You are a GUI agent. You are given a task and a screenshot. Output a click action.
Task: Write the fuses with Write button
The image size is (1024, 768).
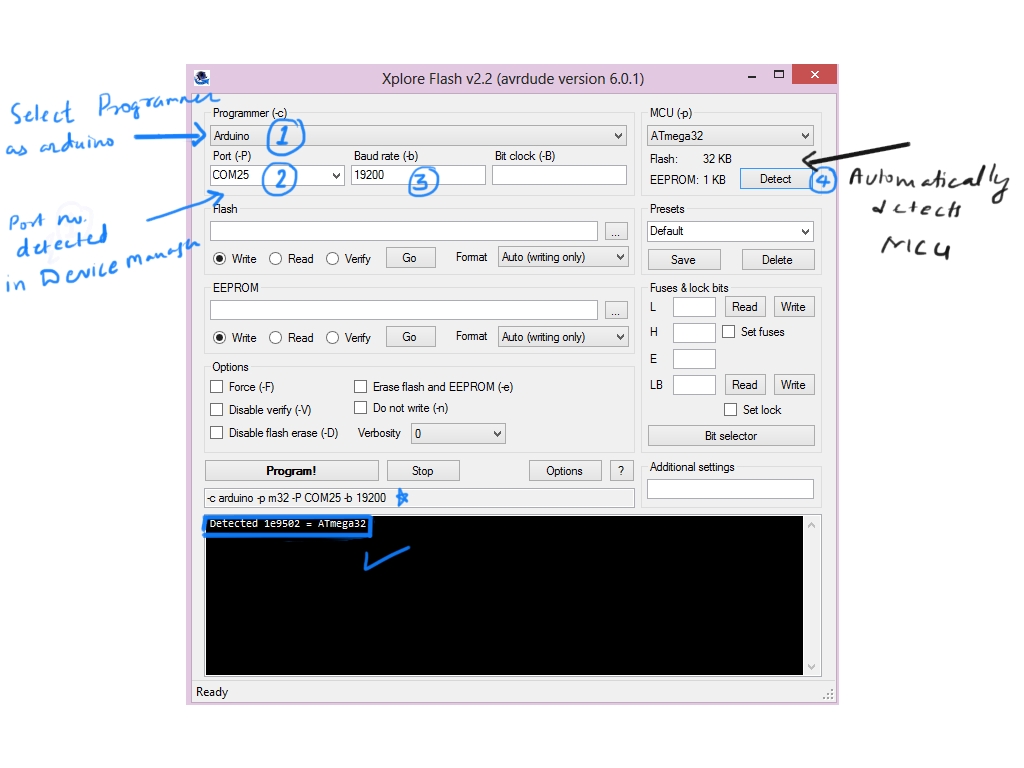coord(793,307)
